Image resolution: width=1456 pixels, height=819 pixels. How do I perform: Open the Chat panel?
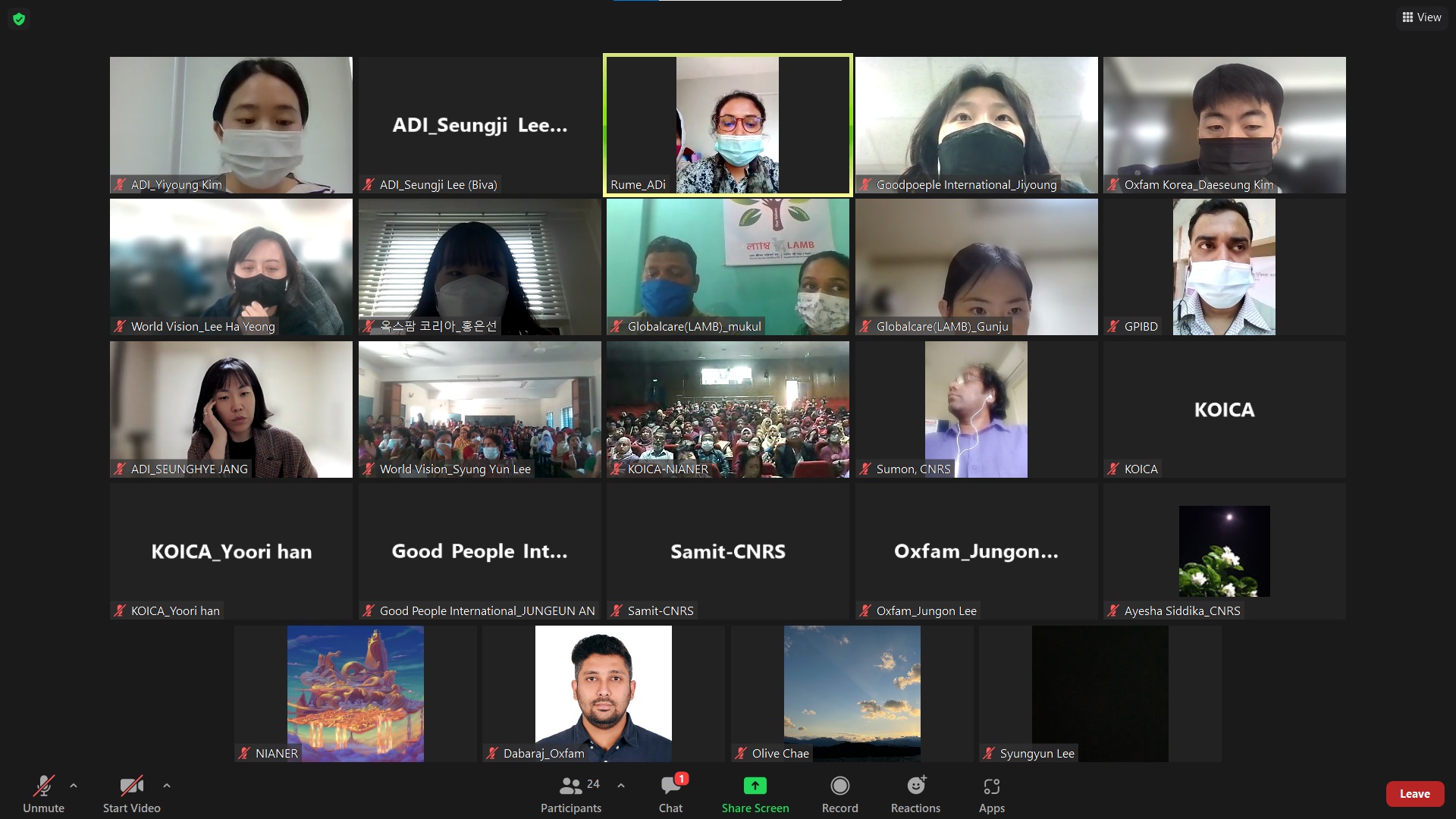pyautogui.click(x=670, y=793)
